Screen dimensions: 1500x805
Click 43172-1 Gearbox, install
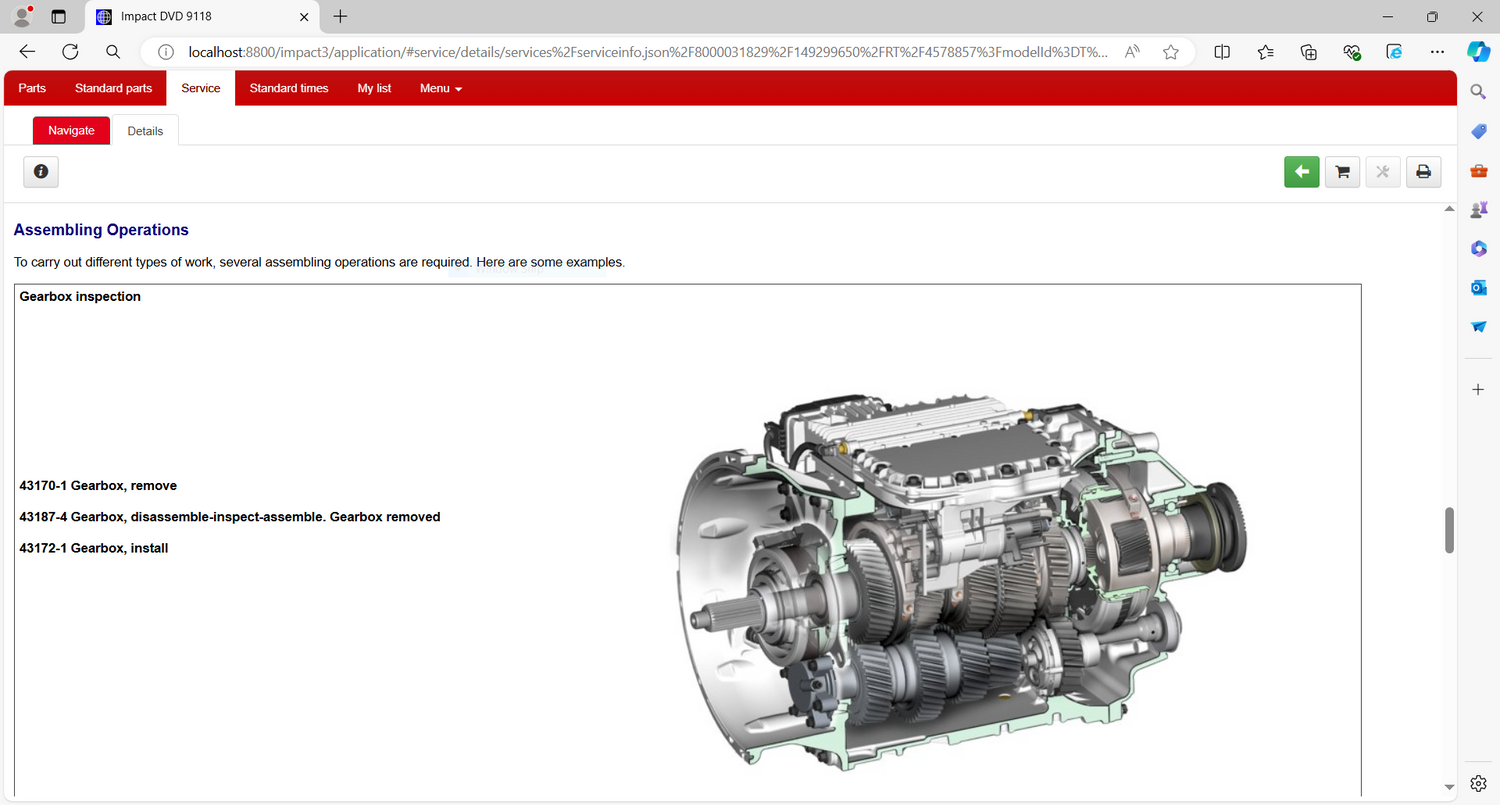(x=94, y=548)
